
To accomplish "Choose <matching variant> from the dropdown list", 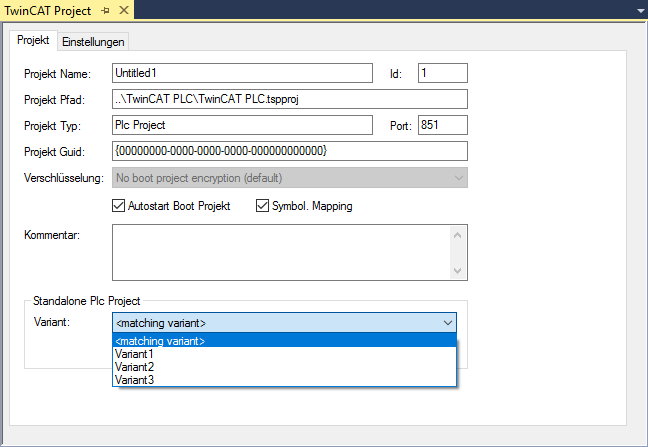I will pos(284,341).
